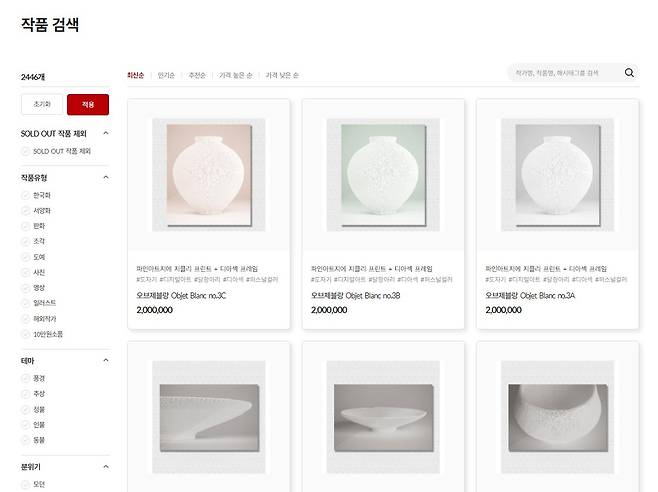Sort results by 가격 낮은 순
658x492 pixels.
pyautogui.click(x=282, y=75)
